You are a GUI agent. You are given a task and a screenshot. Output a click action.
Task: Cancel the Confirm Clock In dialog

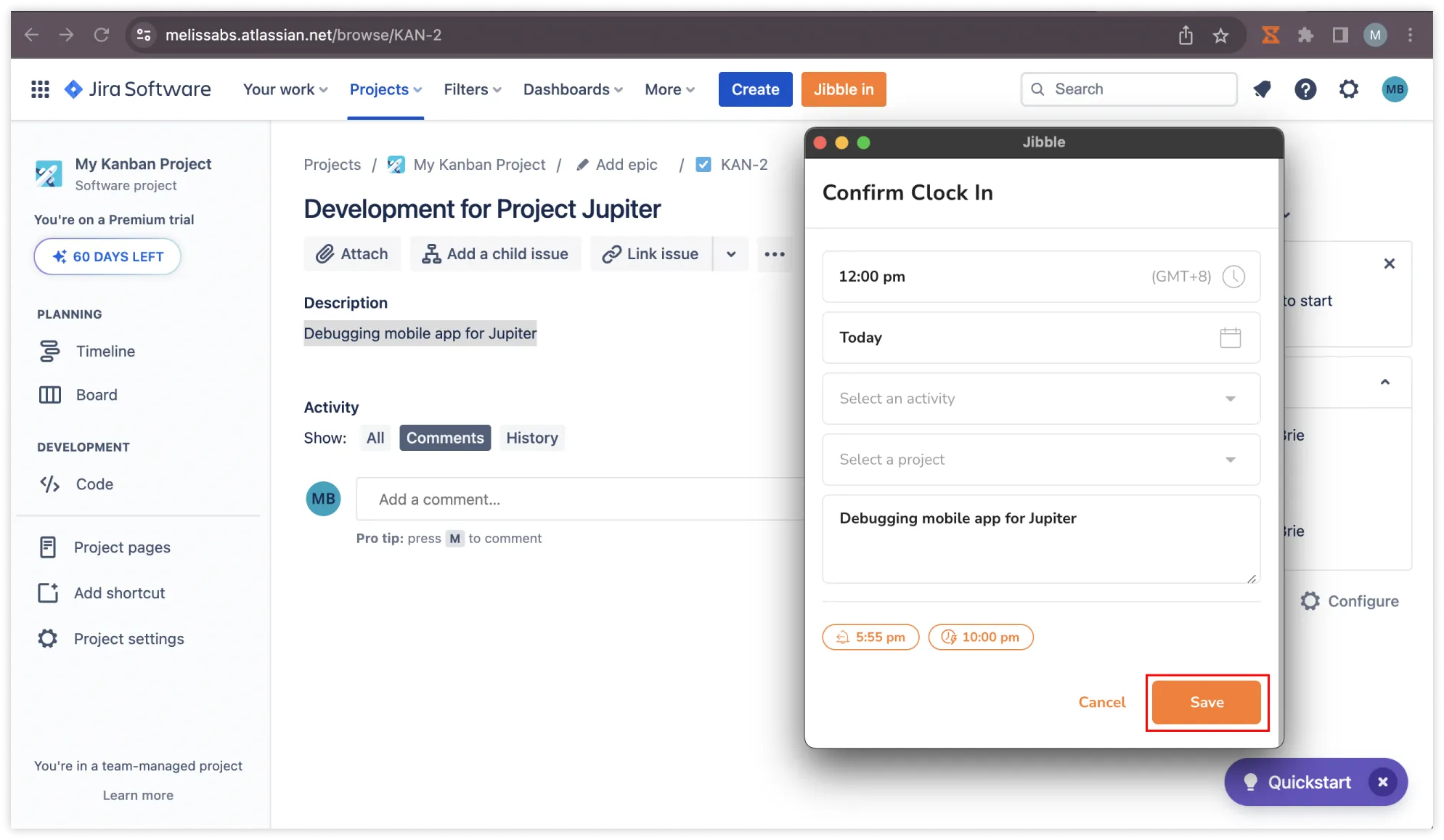(1101, 702)
